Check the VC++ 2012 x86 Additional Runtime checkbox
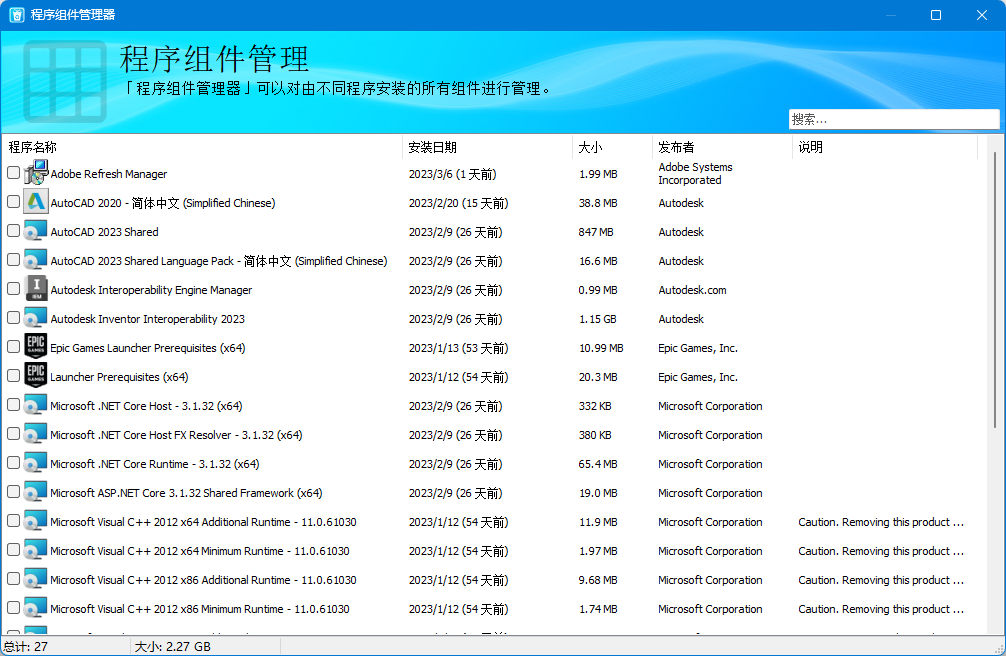Viewport: 1006px width, 656px height. (13, 578)
